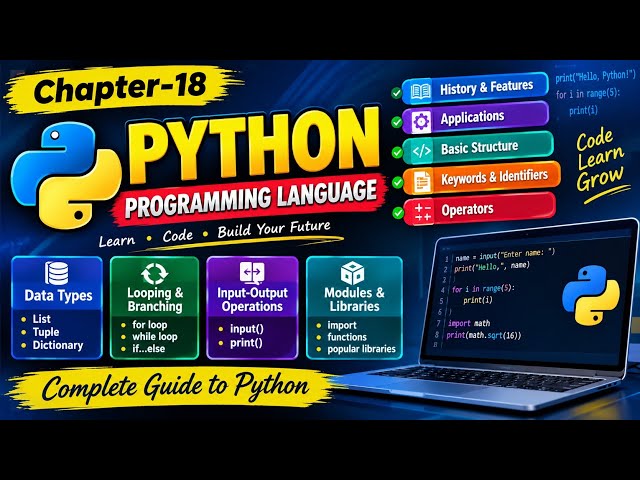
Task: Click 'Tuple' in the Data Types card
Action: (46, 332)
